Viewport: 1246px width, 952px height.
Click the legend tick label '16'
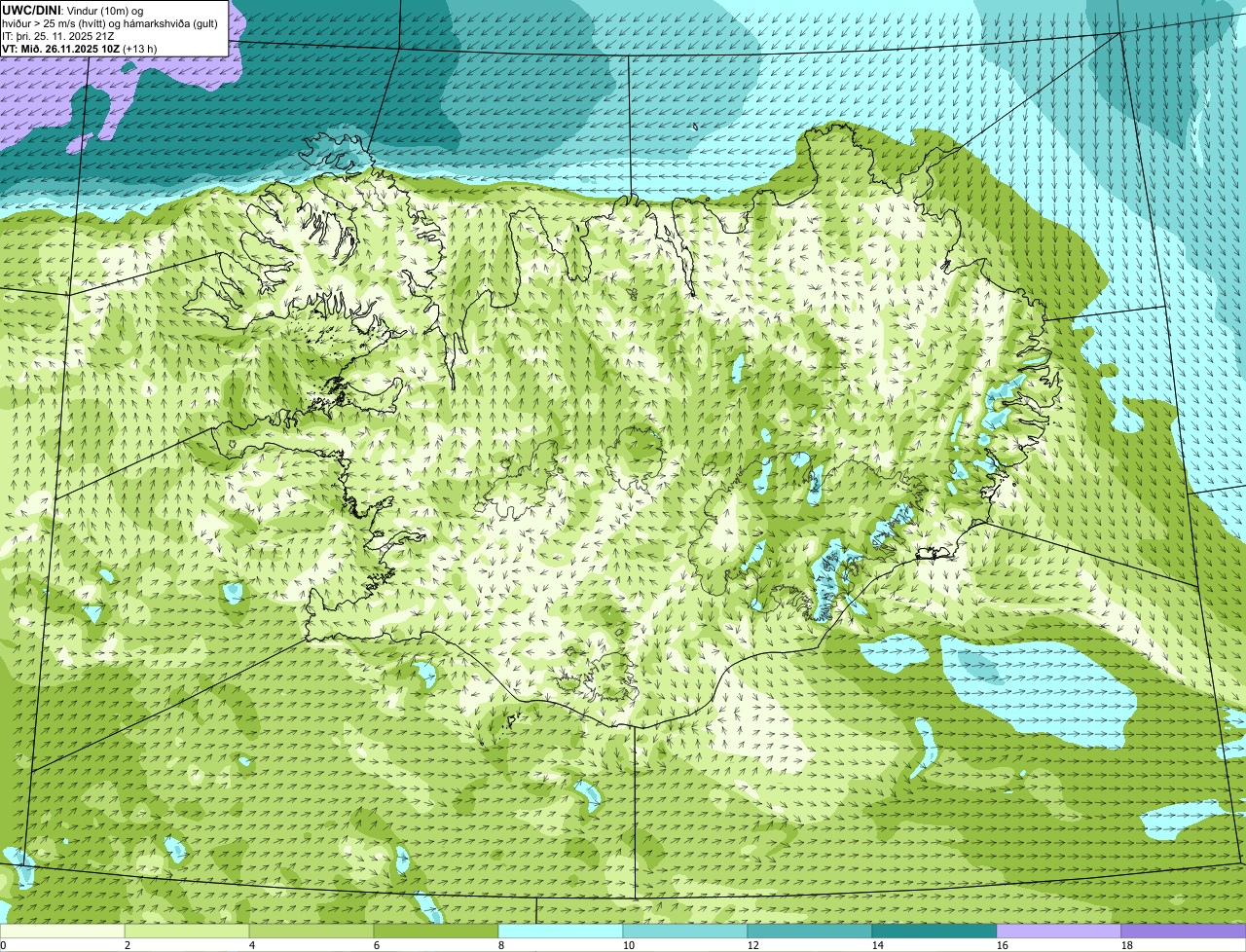pyautogui.click(x=1003, y=945)
